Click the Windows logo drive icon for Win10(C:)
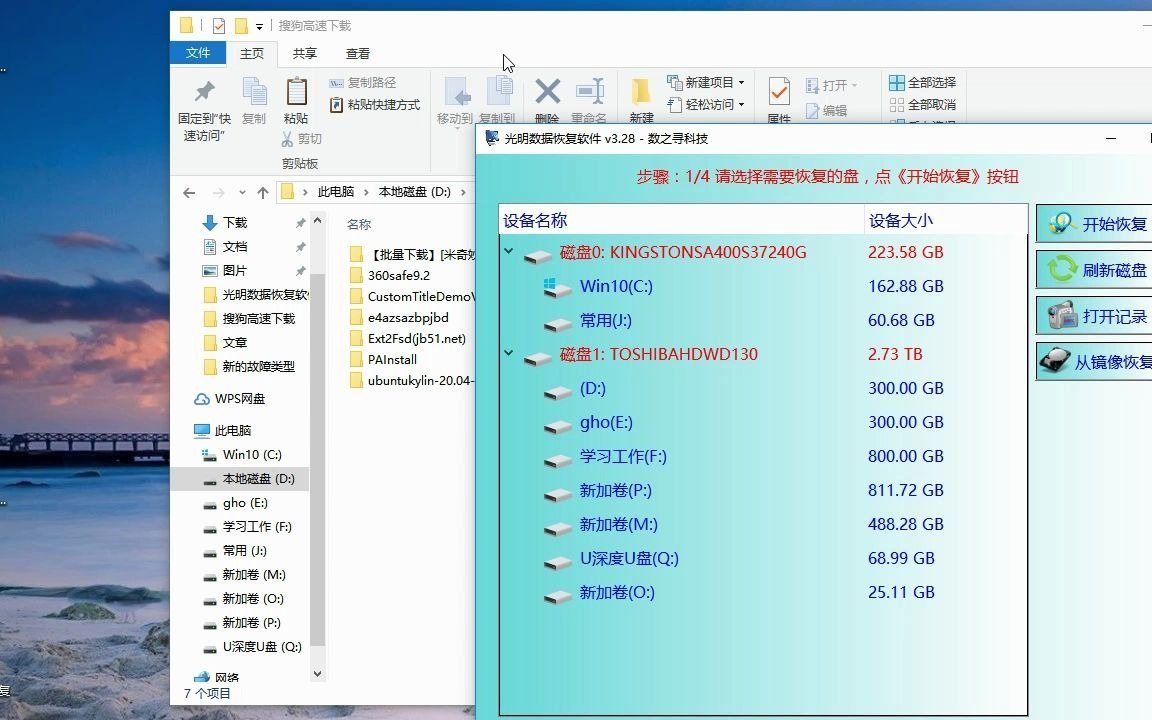 (557, 287)
